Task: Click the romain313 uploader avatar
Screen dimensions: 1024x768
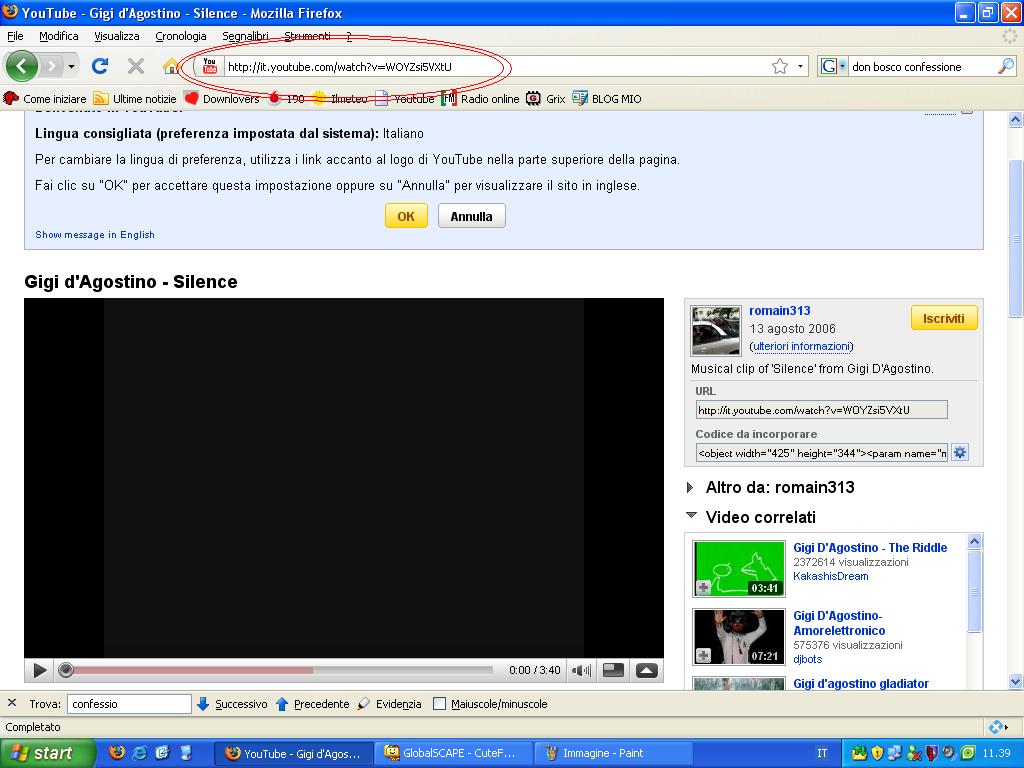Action: coord(716,330)
